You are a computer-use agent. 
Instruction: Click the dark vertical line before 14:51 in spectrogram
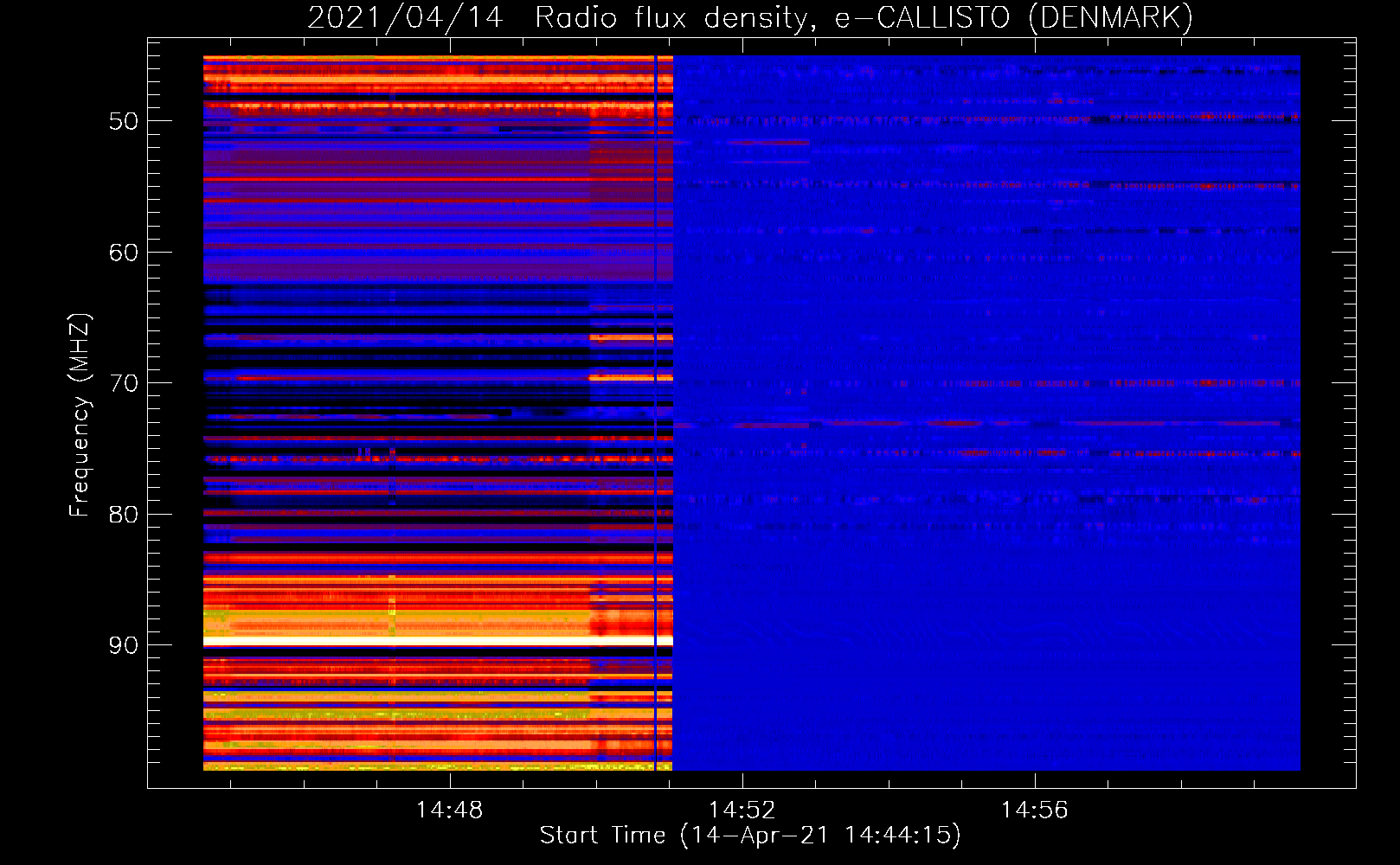pos(655,413)
